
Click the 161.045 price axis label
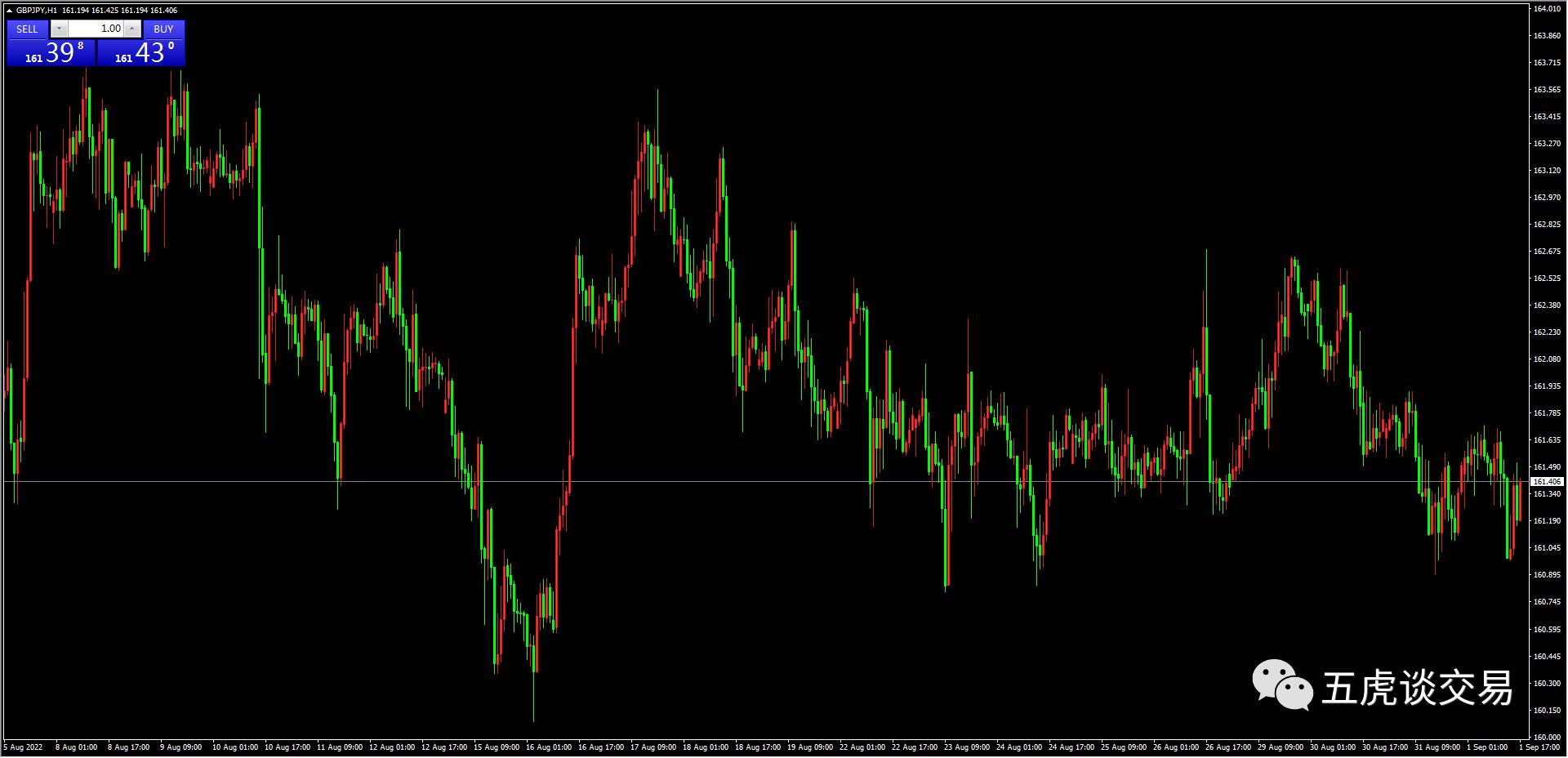pos(1548,548)
